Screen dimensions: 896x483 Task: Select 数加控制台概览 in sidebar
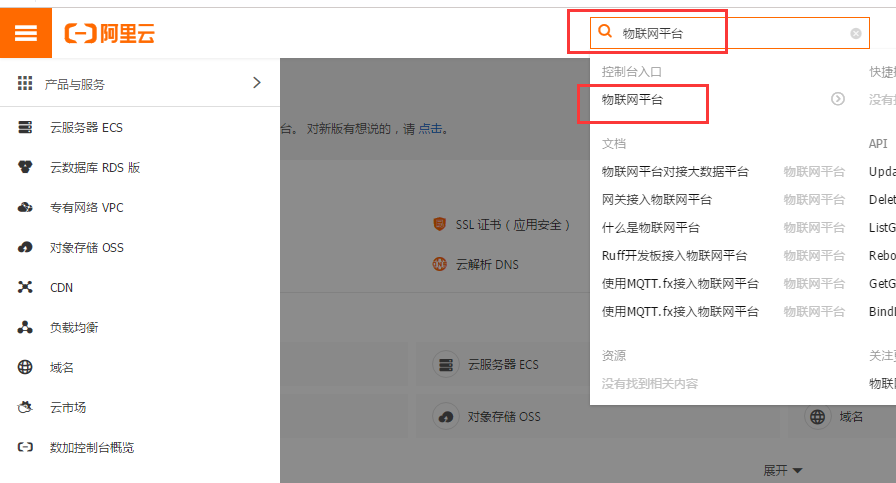click(92, 448)
